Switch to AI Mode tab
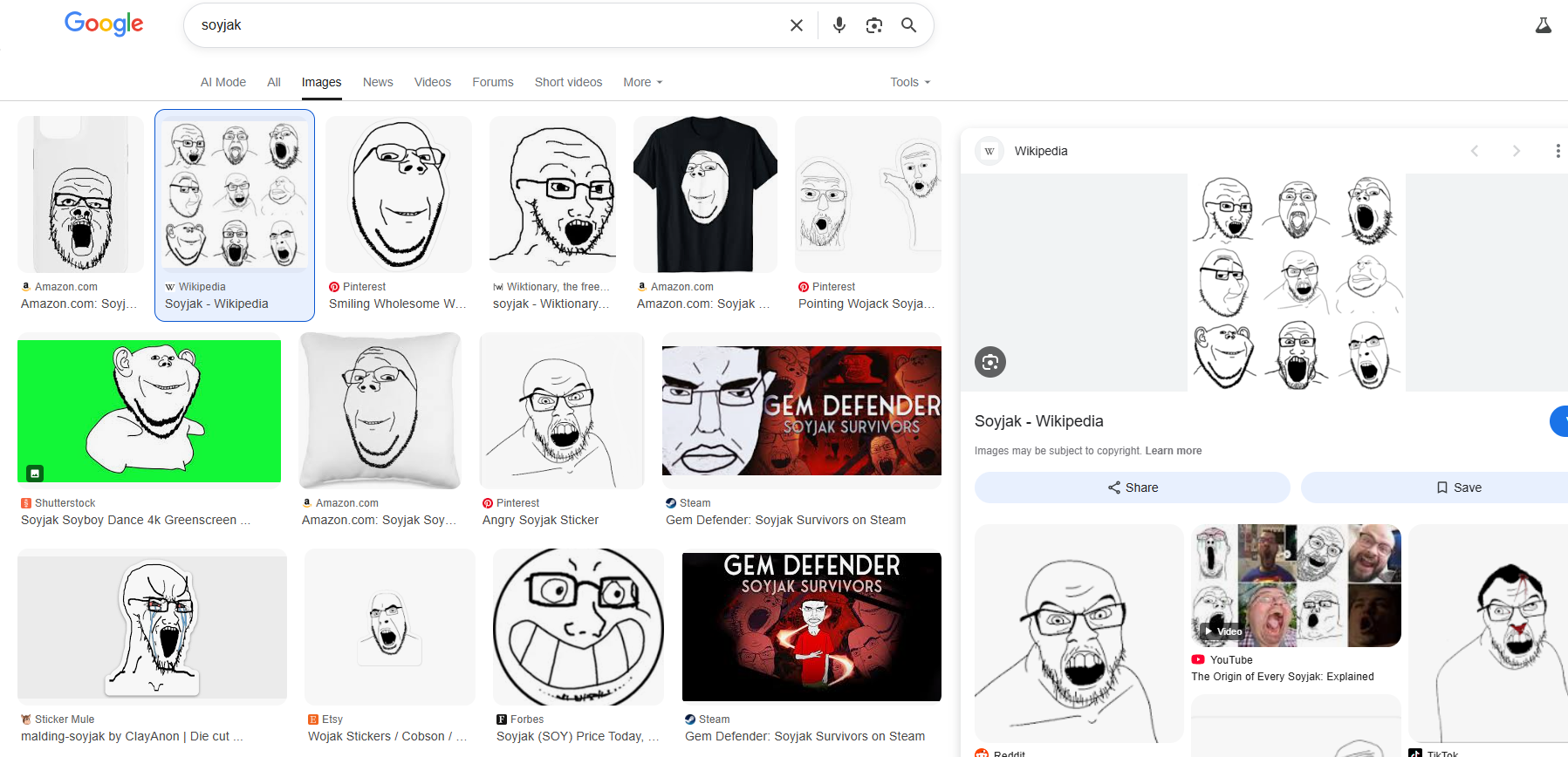Viewport: 1568px width, 757px height. tap(223, 82)
